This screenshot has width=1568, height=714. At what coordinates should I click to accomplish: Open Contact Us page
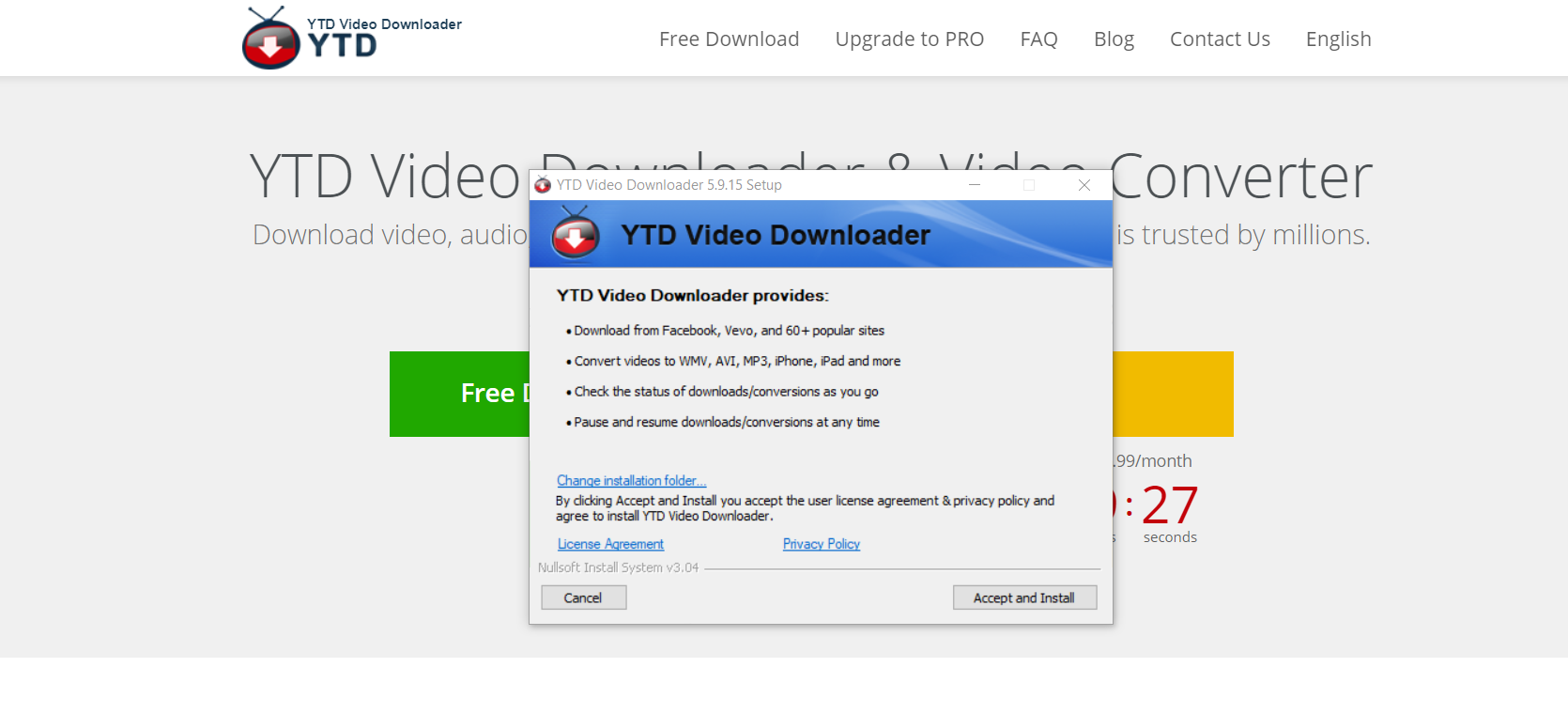coord(1220,39)
